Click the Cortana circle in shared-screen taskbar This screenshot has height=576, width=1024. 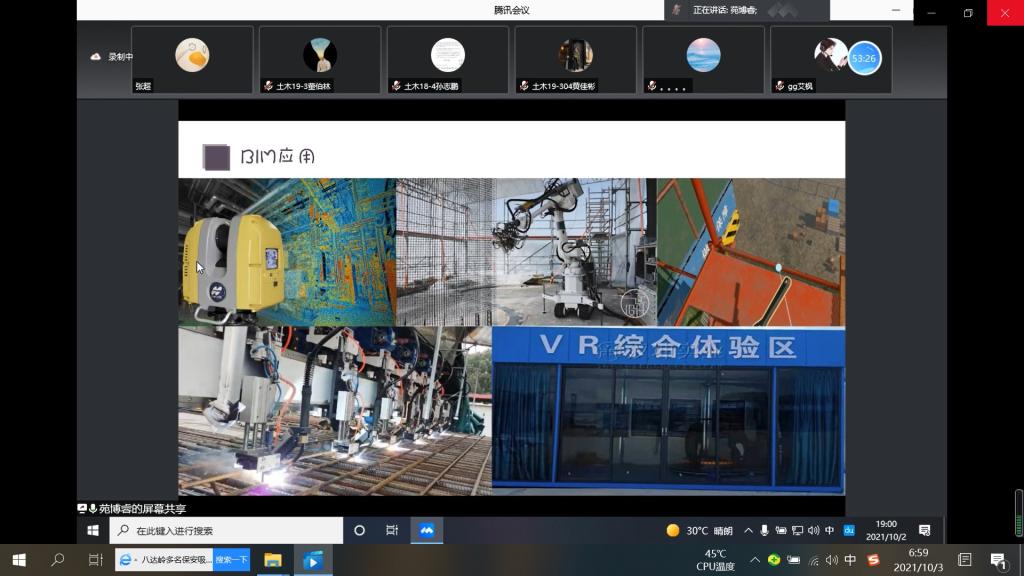click(360, 531)
